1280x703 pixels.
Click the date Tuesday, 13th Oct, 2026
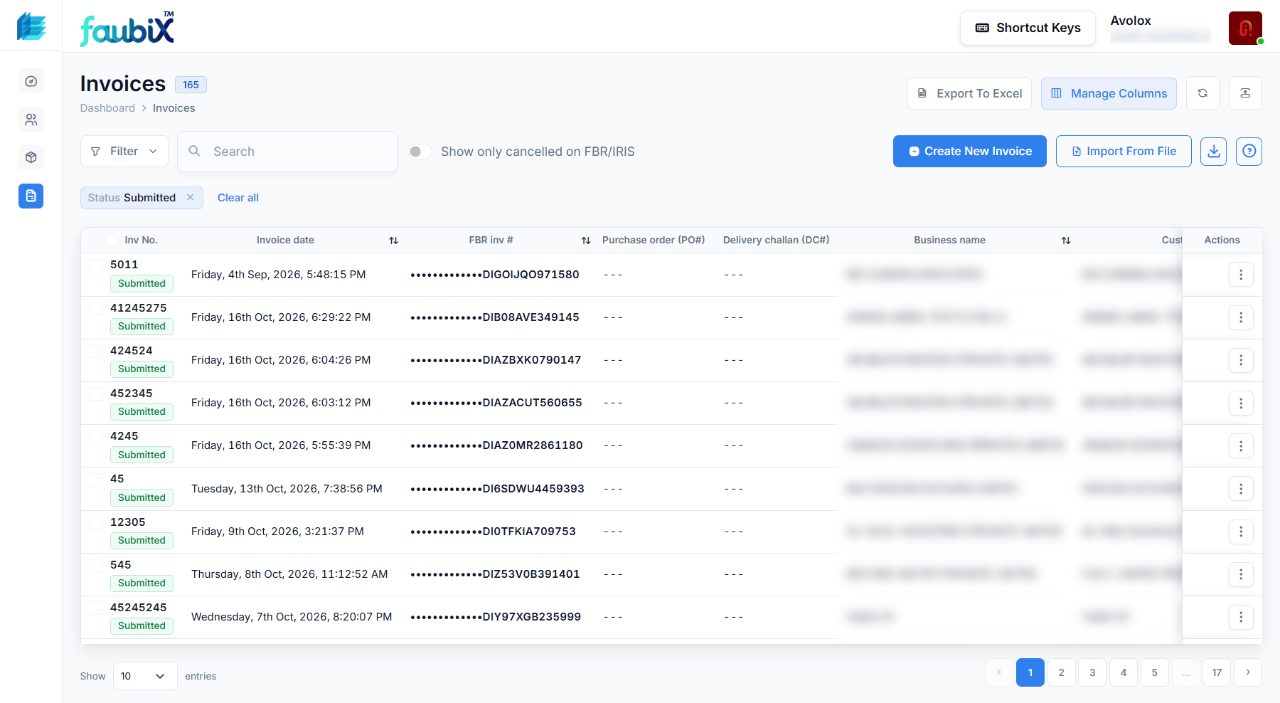tap(287, 489)
